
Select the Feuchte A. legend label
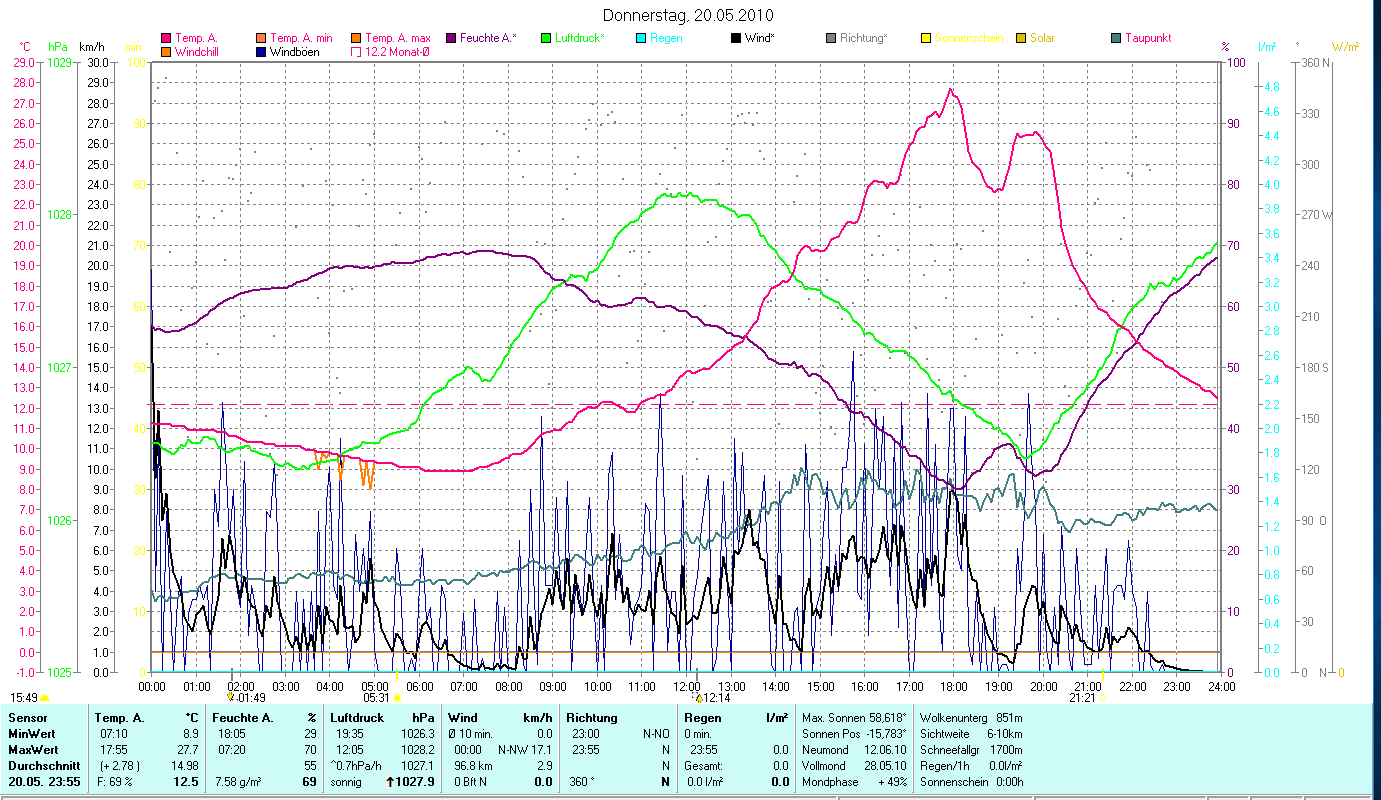click(x=488, y=38)
